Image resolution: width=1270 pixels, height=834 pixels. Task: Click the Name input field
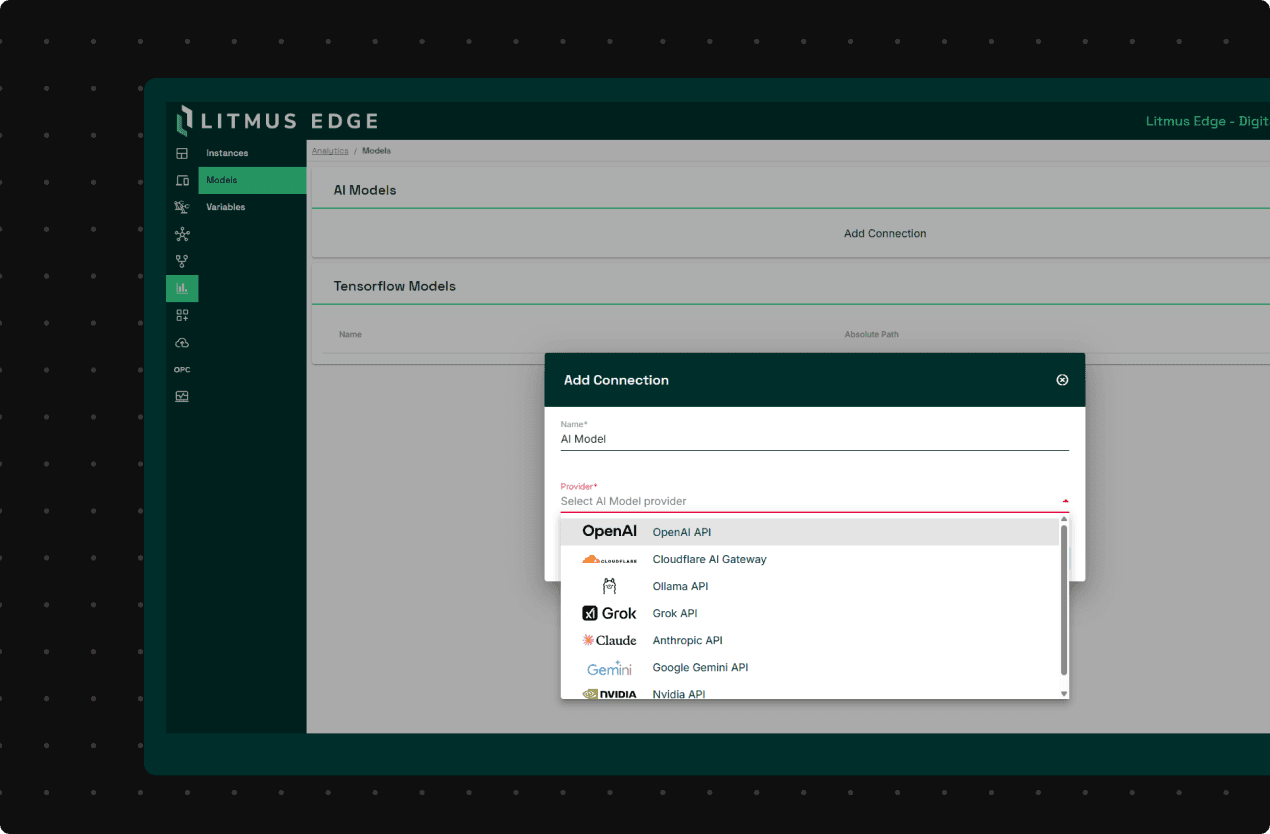coord(814,439)
